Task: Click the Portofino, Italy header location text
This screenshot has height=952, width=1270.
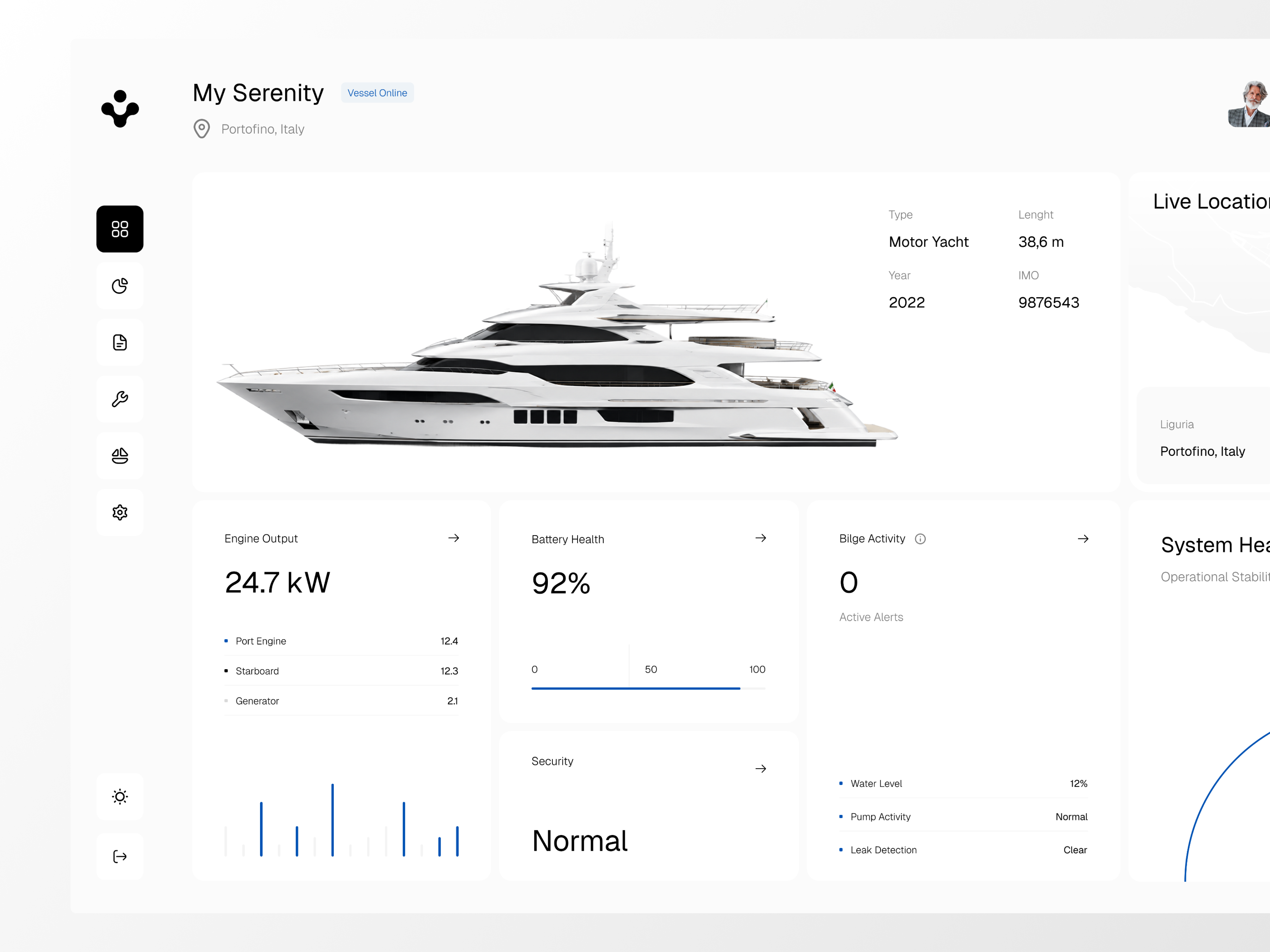Action: coord(263,129)
